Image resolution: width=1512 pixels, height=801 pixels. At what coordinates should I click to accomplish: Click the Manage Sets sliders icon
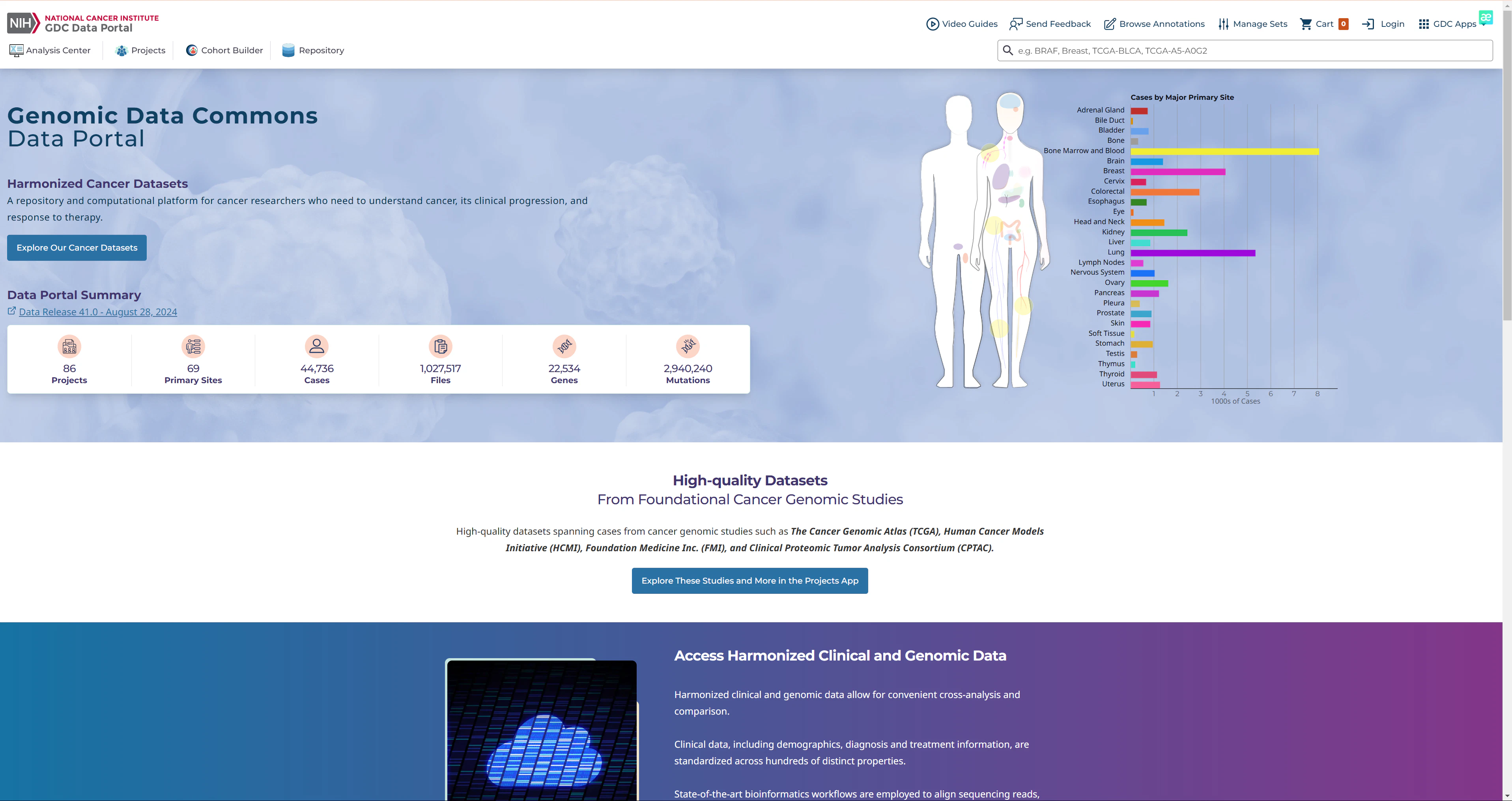click(1223, 24)
